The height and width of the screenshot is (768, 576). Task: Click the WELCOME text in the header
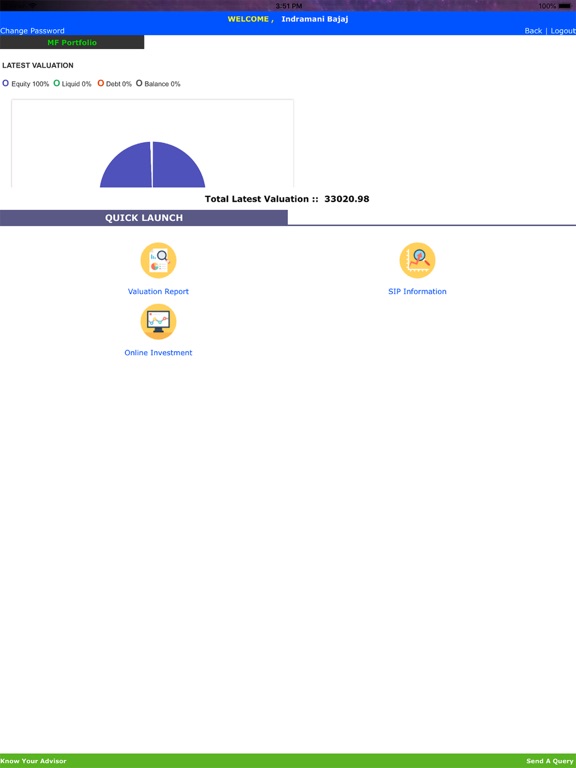click(x=248, y=19)
